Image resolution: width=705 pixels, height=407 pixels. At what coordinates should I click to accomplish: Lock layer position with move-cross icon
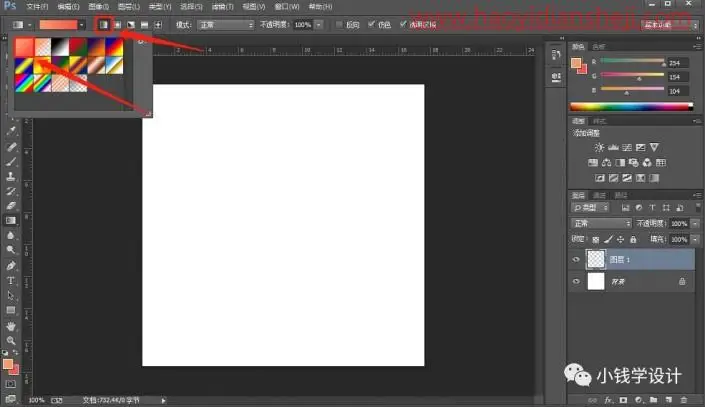(x=620, y=239)
